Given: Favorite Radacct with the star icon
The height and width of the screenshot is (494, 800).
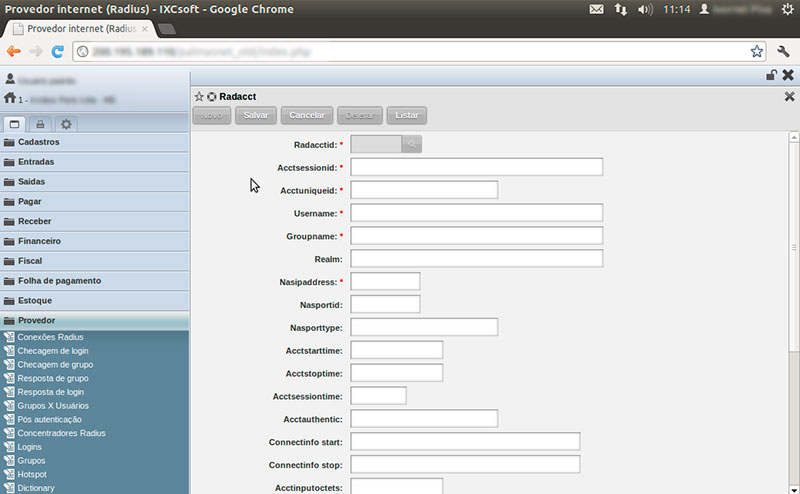Looking at the screenshot, I should pyautogui.click(x=199, y=96).
